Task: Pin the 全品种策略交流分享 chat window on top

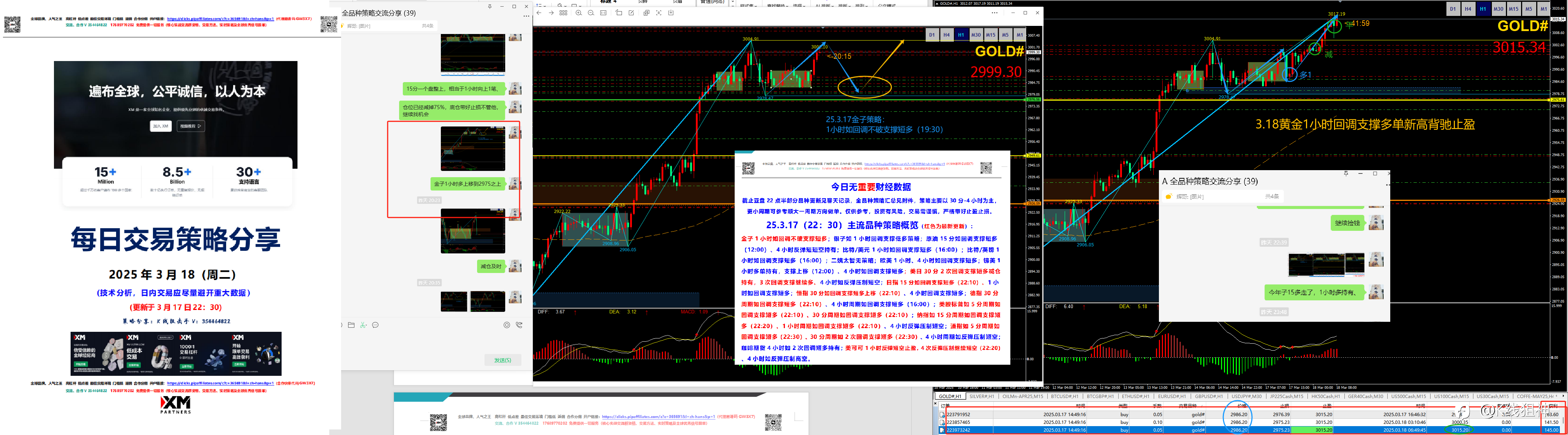Action: point(490,7)
